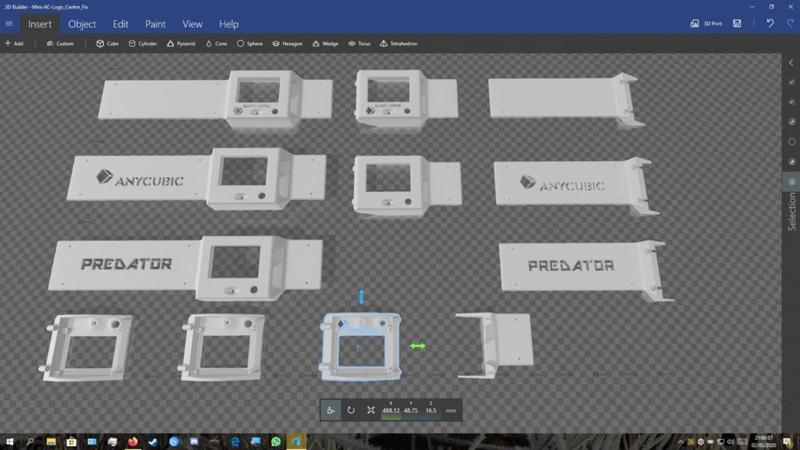Open Microsoft Store from the taskbar
Image resolution: width=800 pixels, height=450 pixels.
coord(71,442)
